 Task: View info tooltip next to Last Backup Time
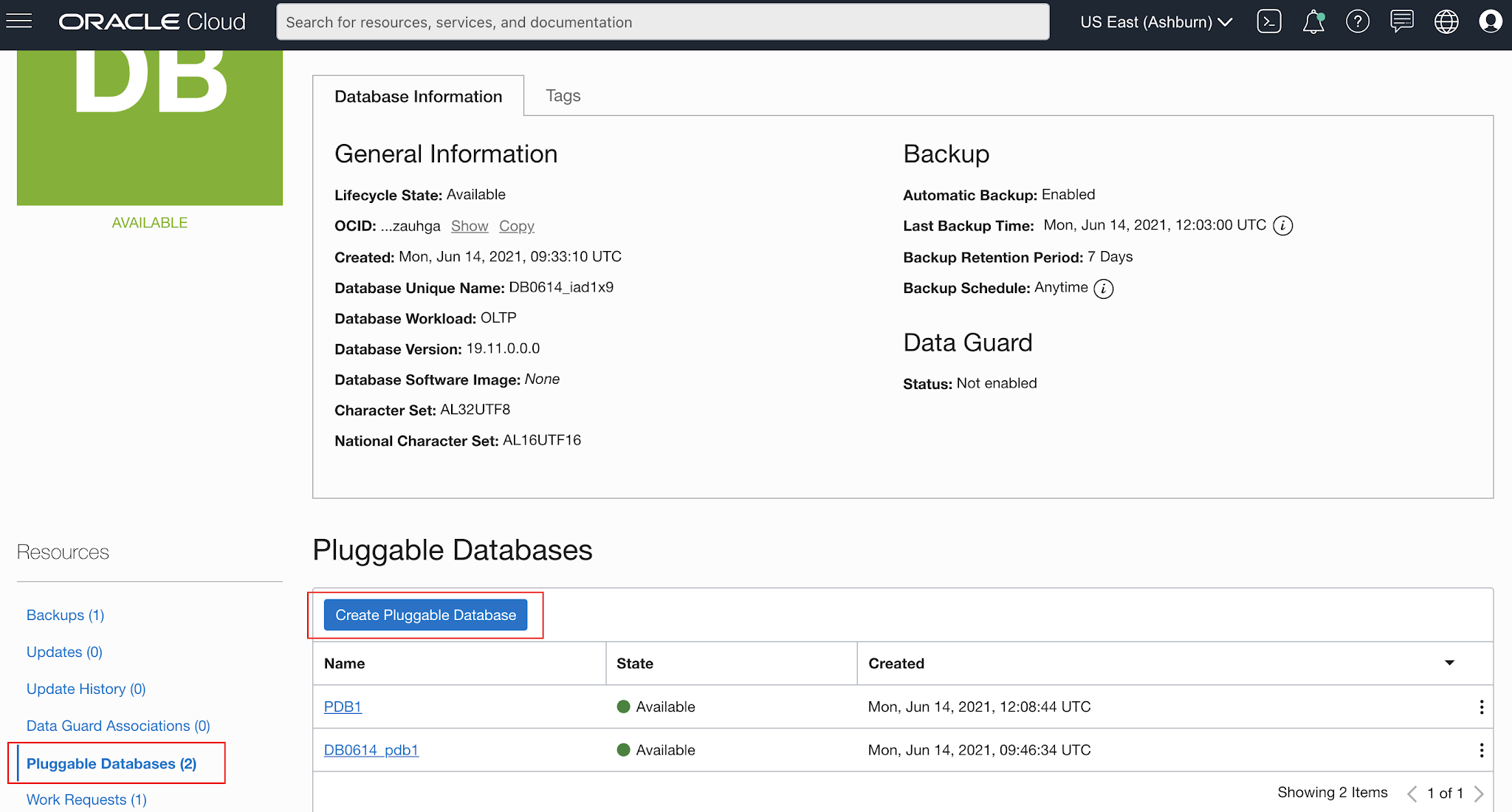(x=1283, y=226)
